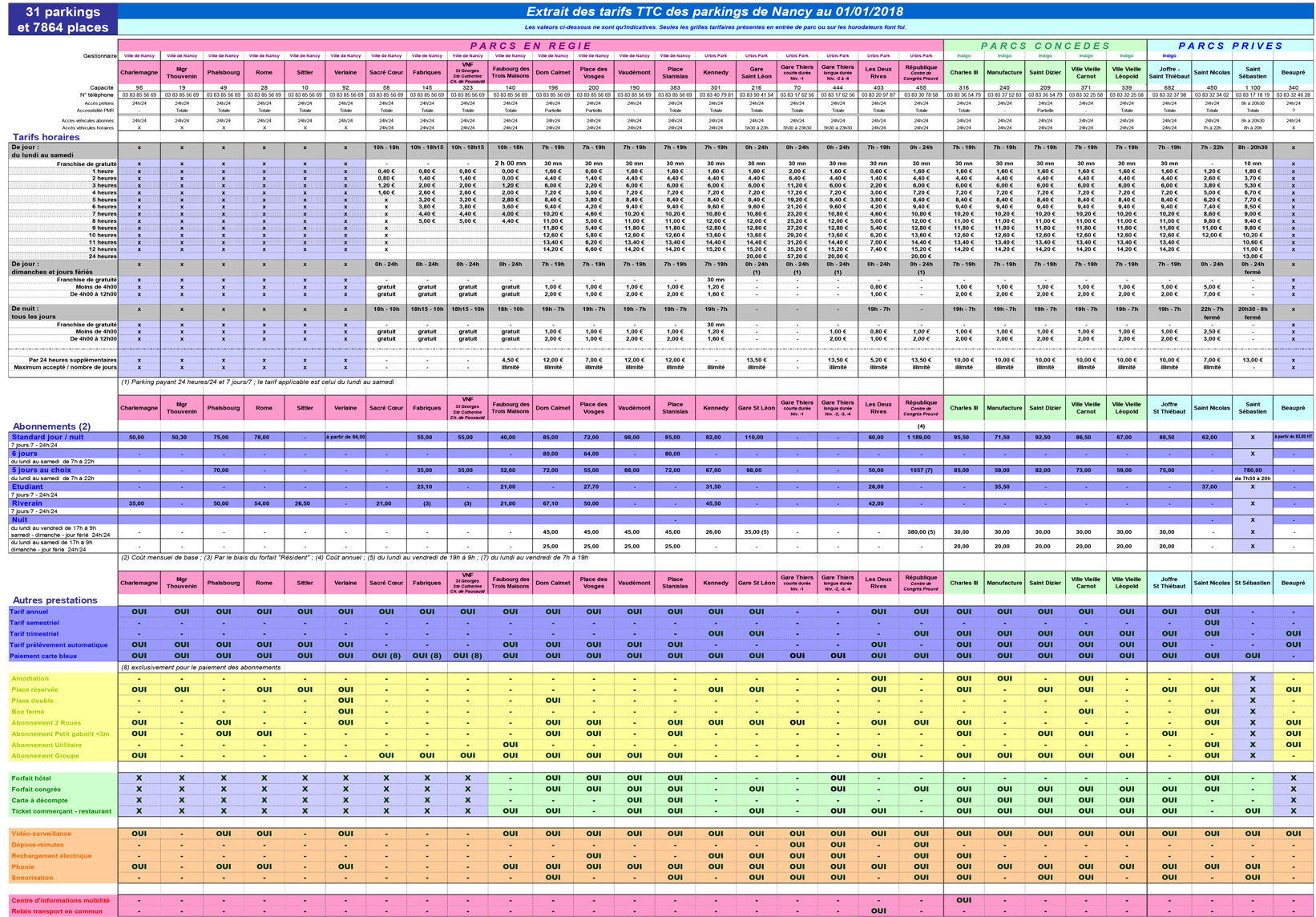Click the "PARCS PRIVES" section banner
The height and width of the screenshot is (917, 1316).
(x=1230, y=46)
